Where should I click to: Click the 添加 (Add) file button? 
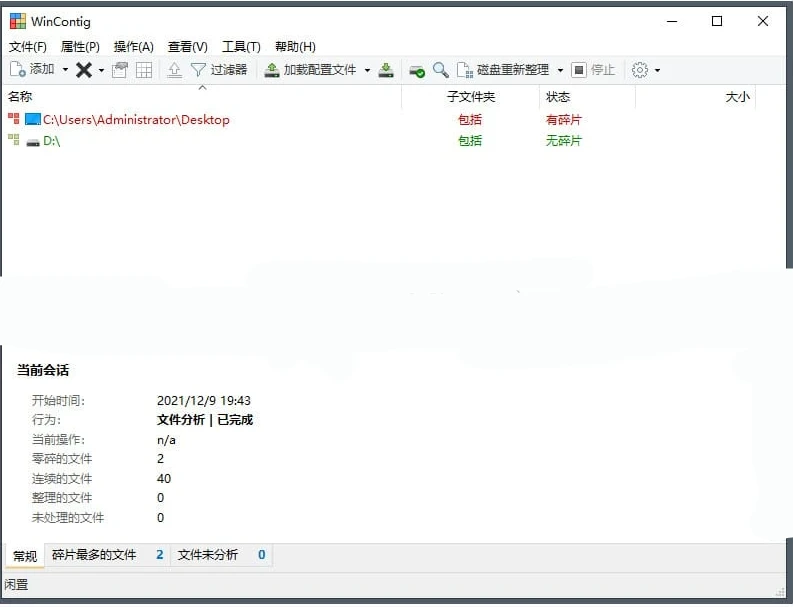[x=32, y=69]
